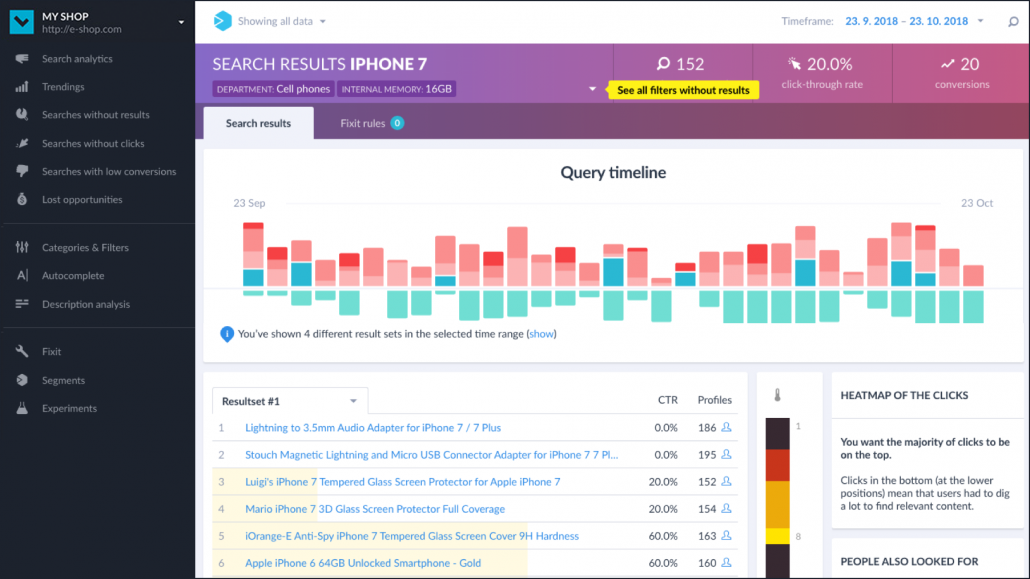The height and width of the screenshot is (579, 1030).
Task: Click the Department: Cell phones filter tag
Action: pos(273,89)
